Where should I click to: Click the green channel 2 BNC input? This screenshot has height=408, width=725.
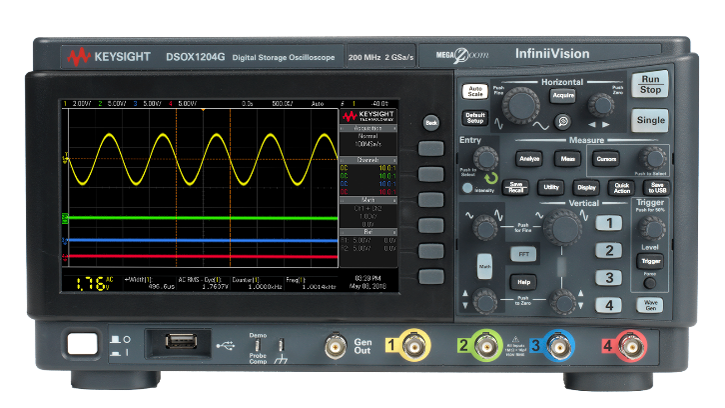pos(486,346)
